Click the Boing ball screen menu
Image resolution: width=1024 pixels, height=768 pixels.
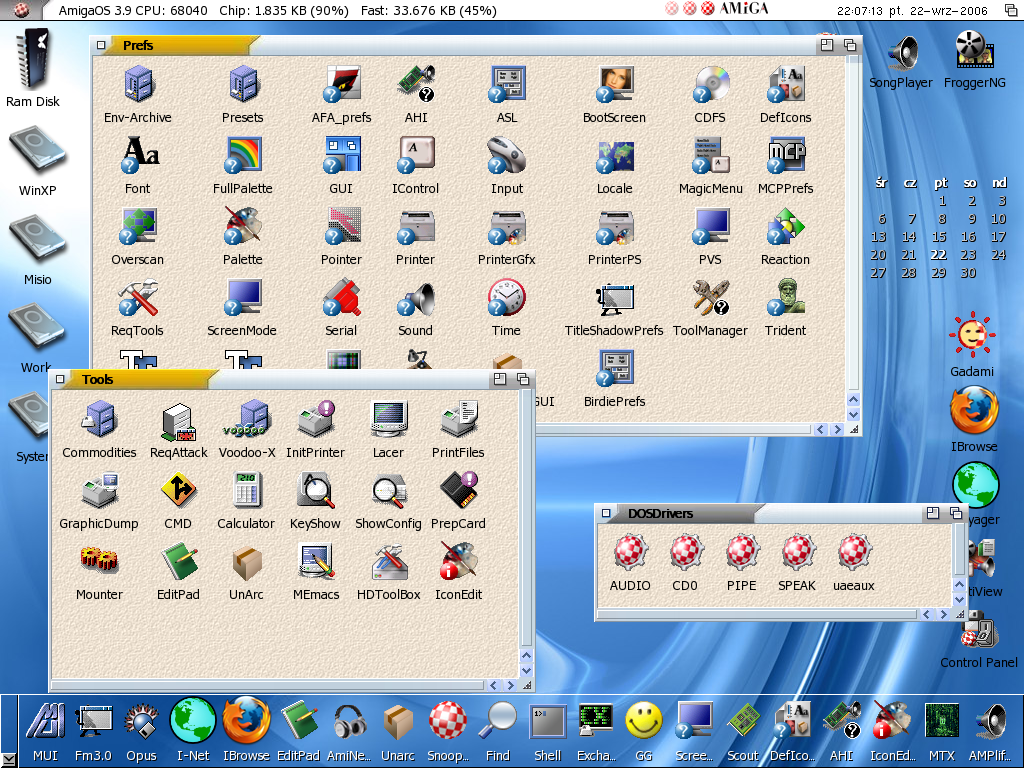22,9
